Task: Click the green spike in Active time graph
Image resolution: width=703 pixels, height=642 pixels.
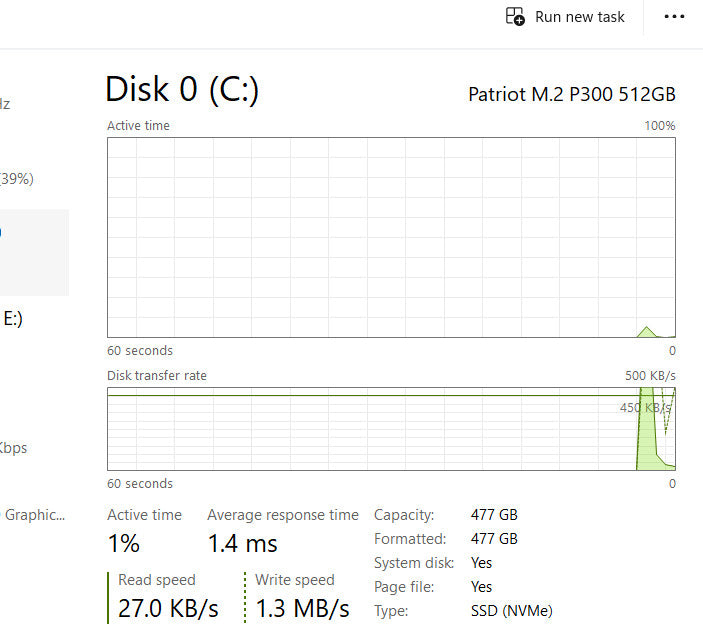Action: pyautogui.click(x=646, y=331)
